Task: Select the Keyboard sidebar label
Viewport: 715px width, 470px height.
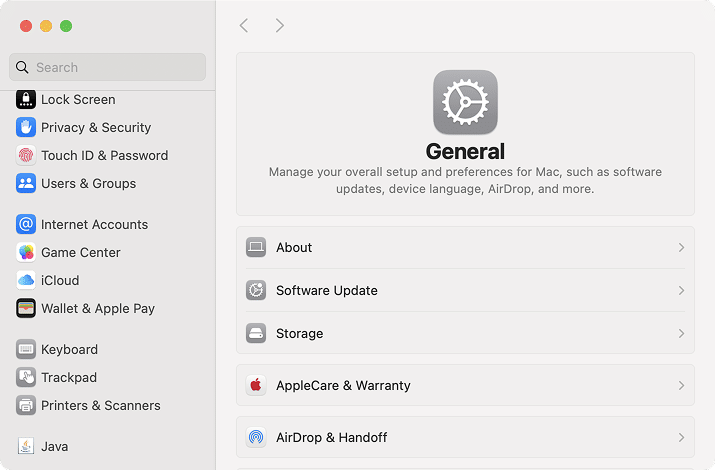Action: click(x=69, y=350)
